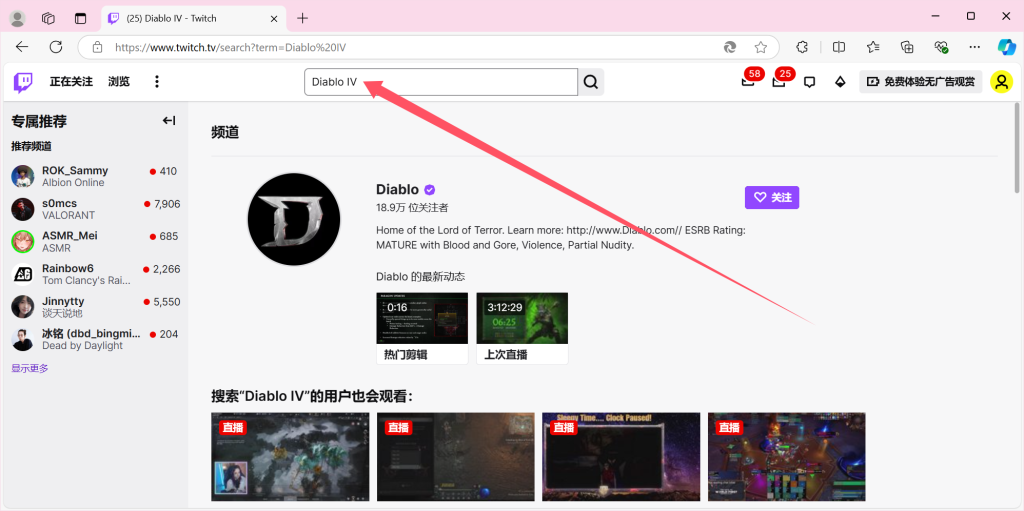Click the magnifier search button
The image size is (1024, 511).
pyautogui.click(x=591, y=82)
